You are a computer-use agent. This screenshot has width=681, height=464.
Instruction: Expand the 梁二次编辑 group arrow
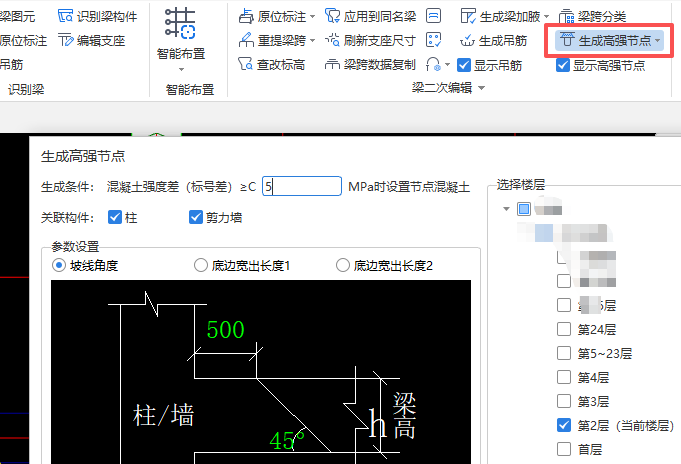click(481, 88)
